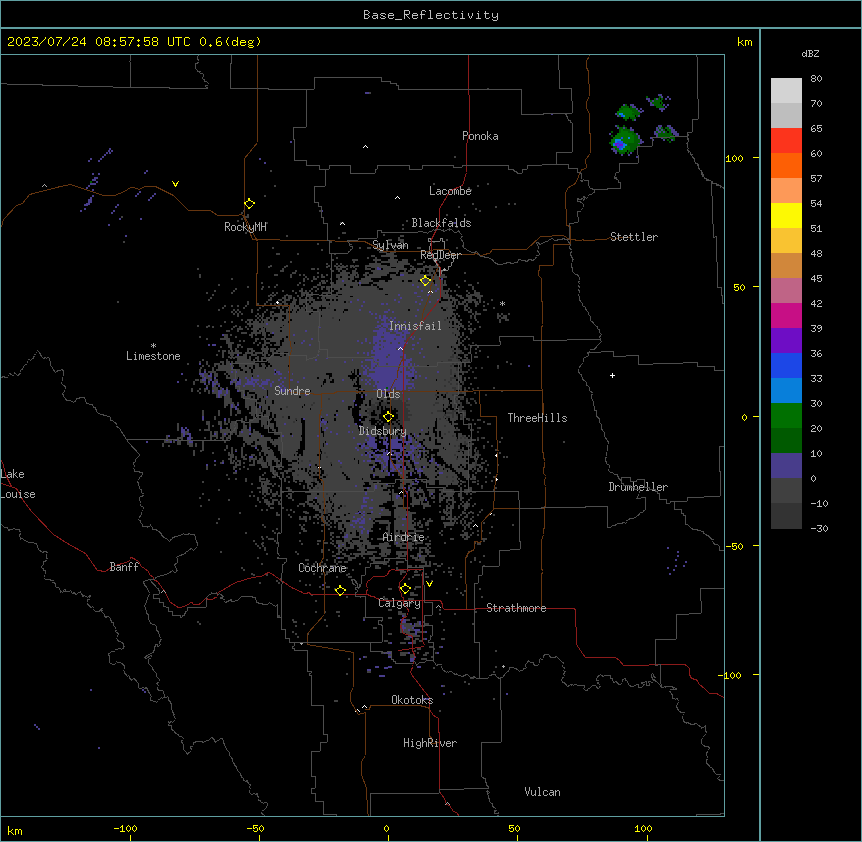Click the Didsbury town label

click(x=383, y=431)
